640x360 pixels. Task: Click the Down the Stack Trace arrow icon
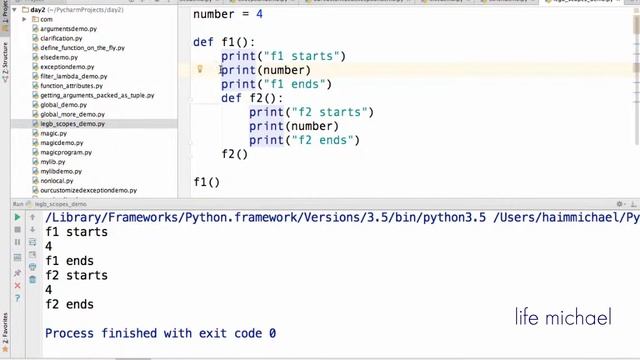tap(33, 230)
